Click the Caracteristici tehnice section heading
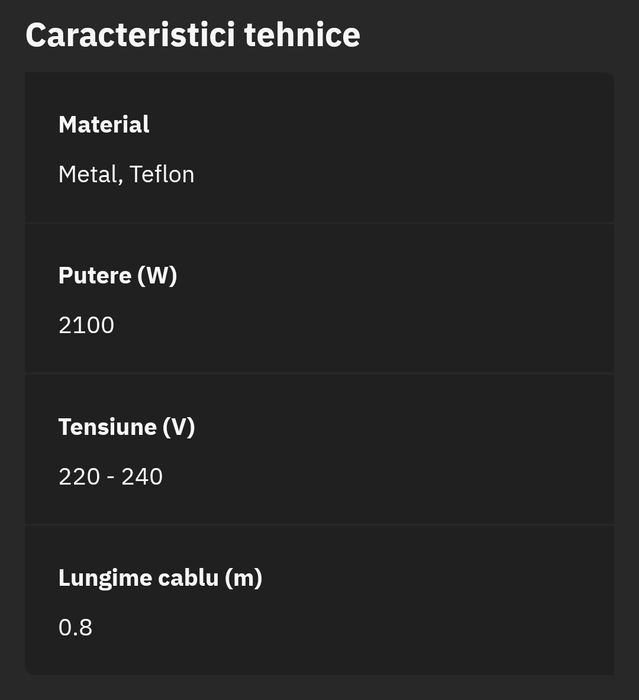This screenshot has width=639, height=700. click(192, 35)
